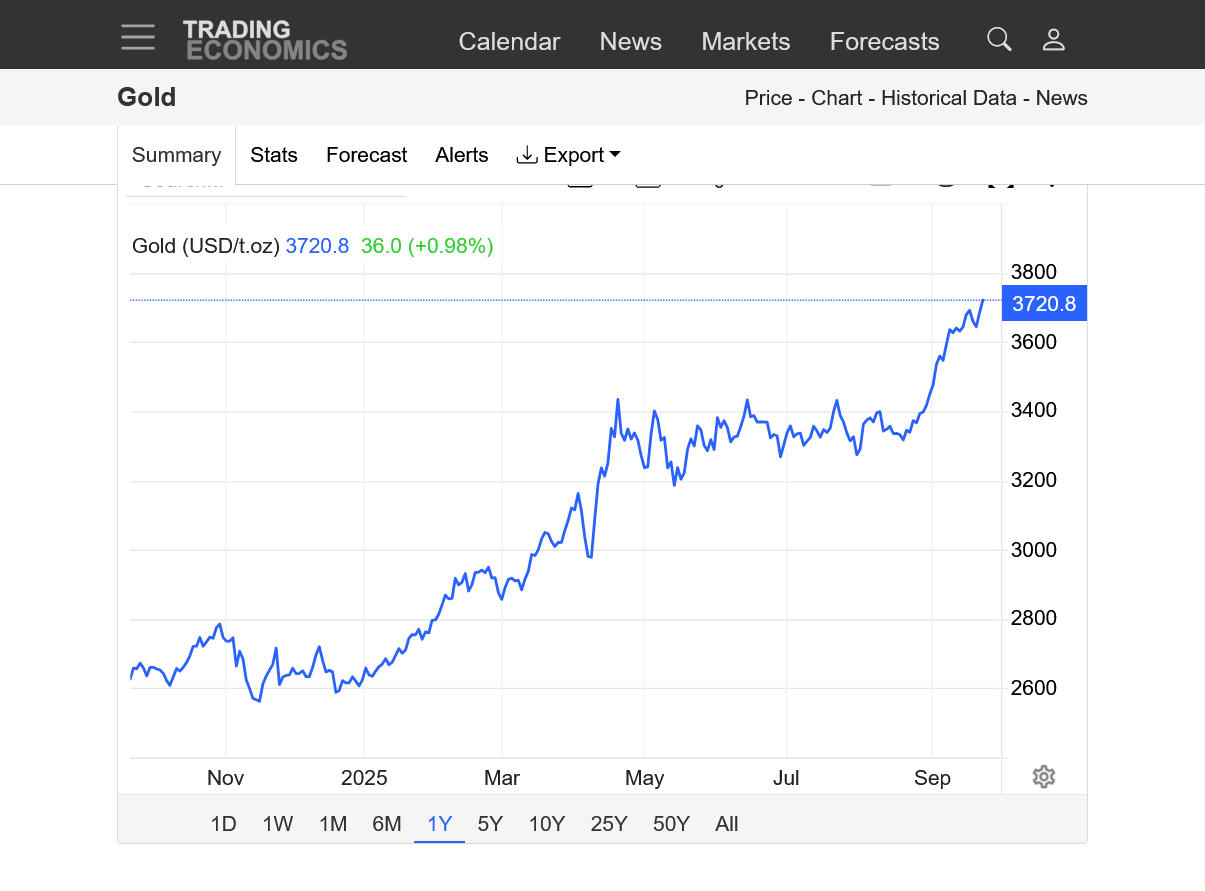Show All historical data range

pyautogui.click(x=726, y=824)
